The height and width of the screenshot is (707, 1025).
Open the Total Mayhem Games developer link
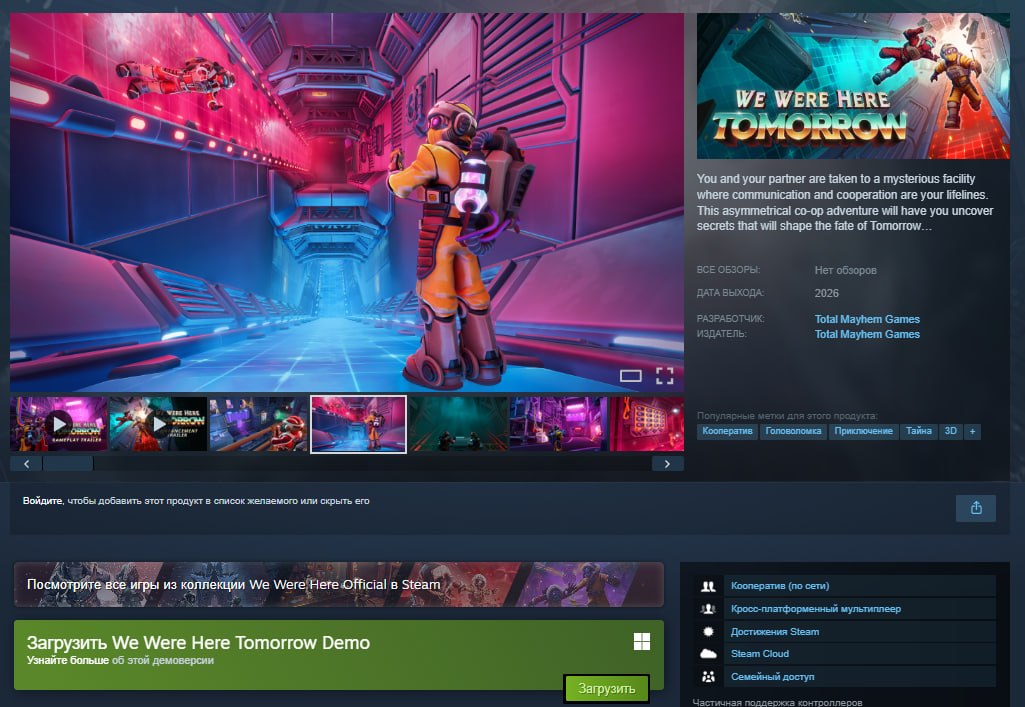867,319
